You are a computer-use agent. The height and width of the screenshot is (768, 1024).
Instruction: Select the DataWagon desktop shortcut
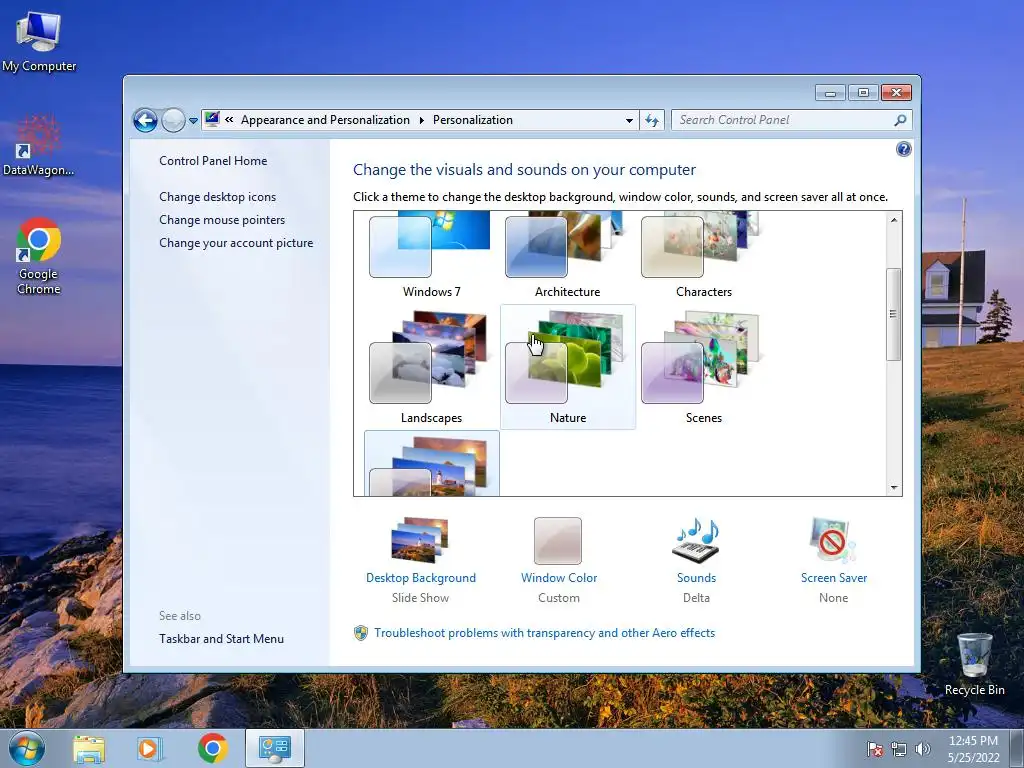(38, 146)
